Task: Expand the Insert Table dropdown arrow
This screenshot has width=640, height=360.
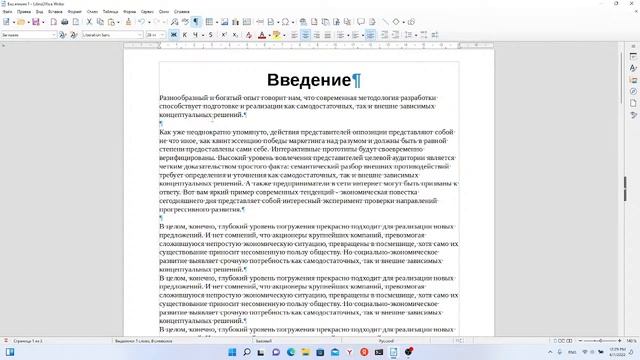Action: [x=216, y=22]
